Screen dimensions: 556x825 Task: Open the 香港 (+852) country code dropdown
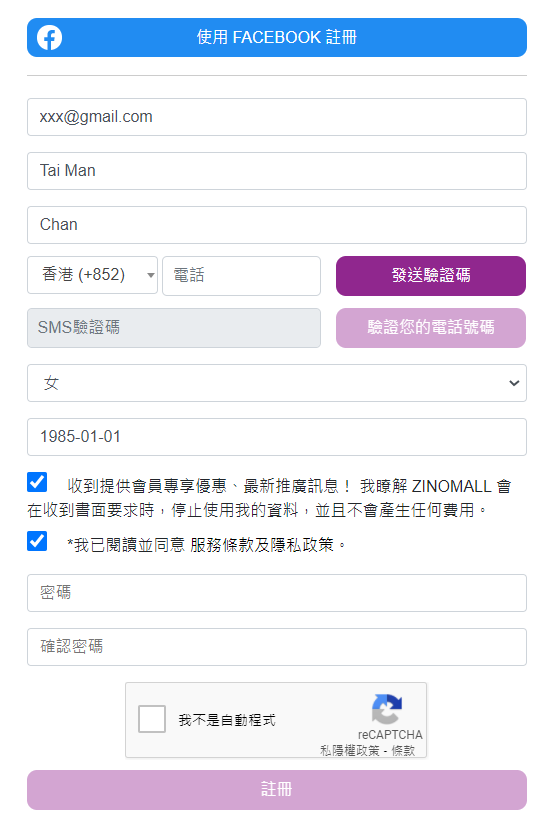point(93,275)
